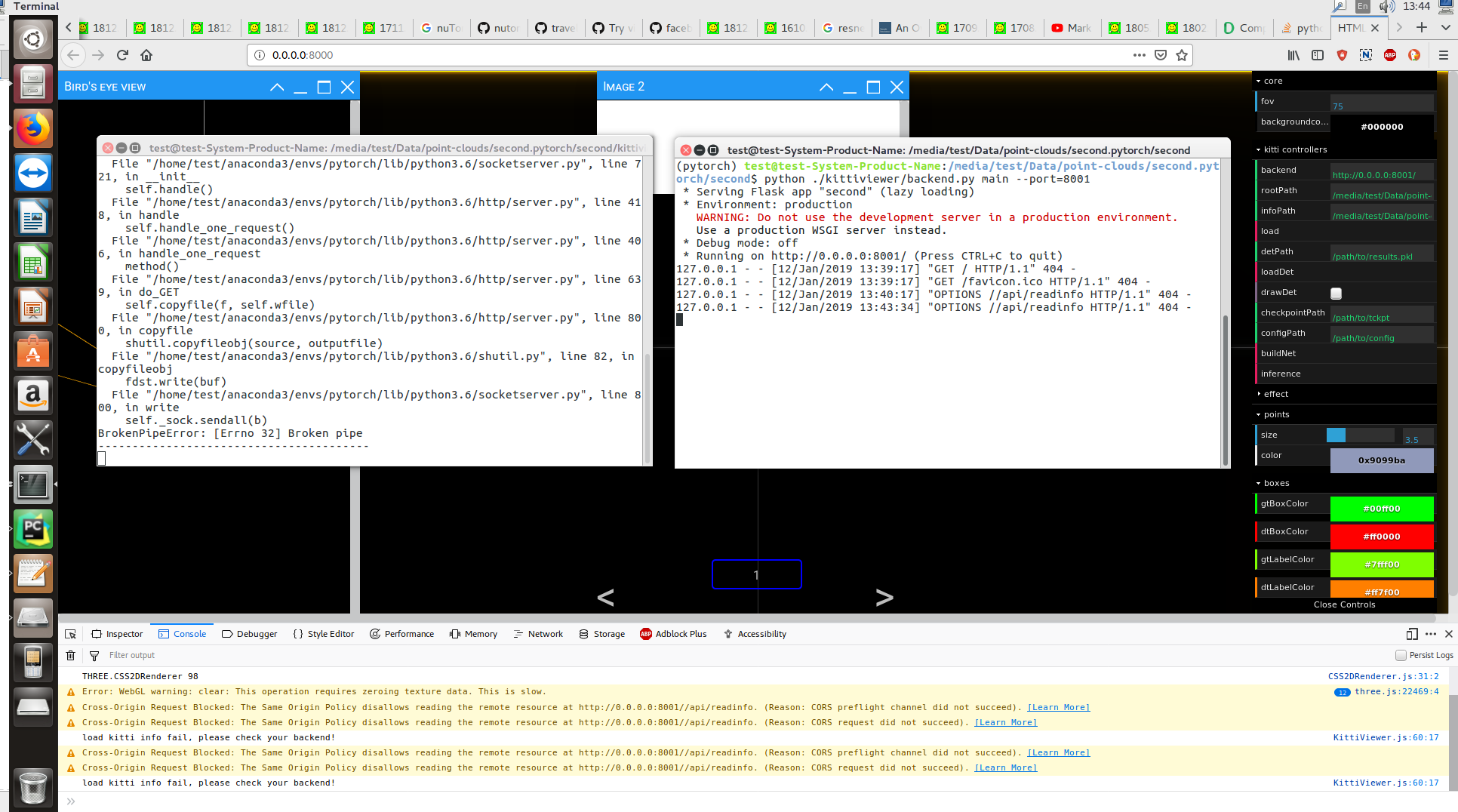Launch PyCharm from the dock
The image size is (1458, 812).
[x=33, y=529]
